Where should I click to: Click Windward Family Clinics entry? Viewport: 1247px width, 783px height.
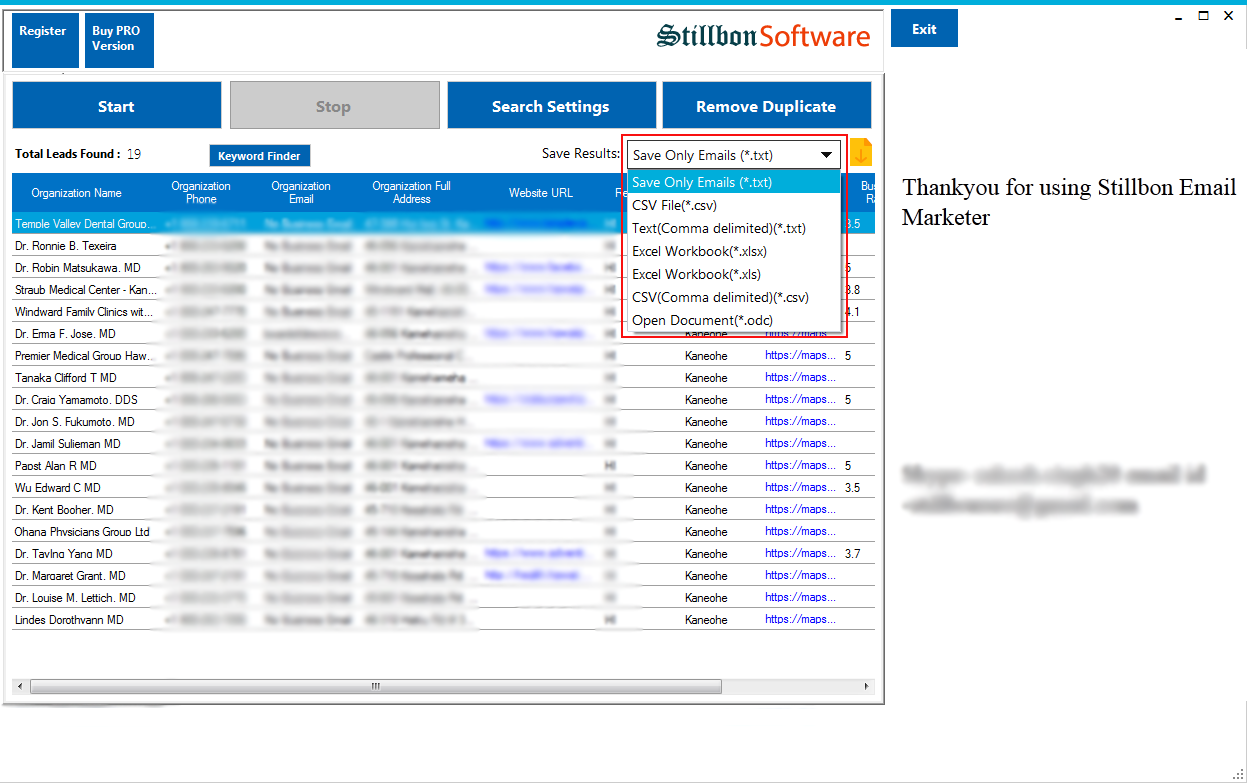pos(84,312)
